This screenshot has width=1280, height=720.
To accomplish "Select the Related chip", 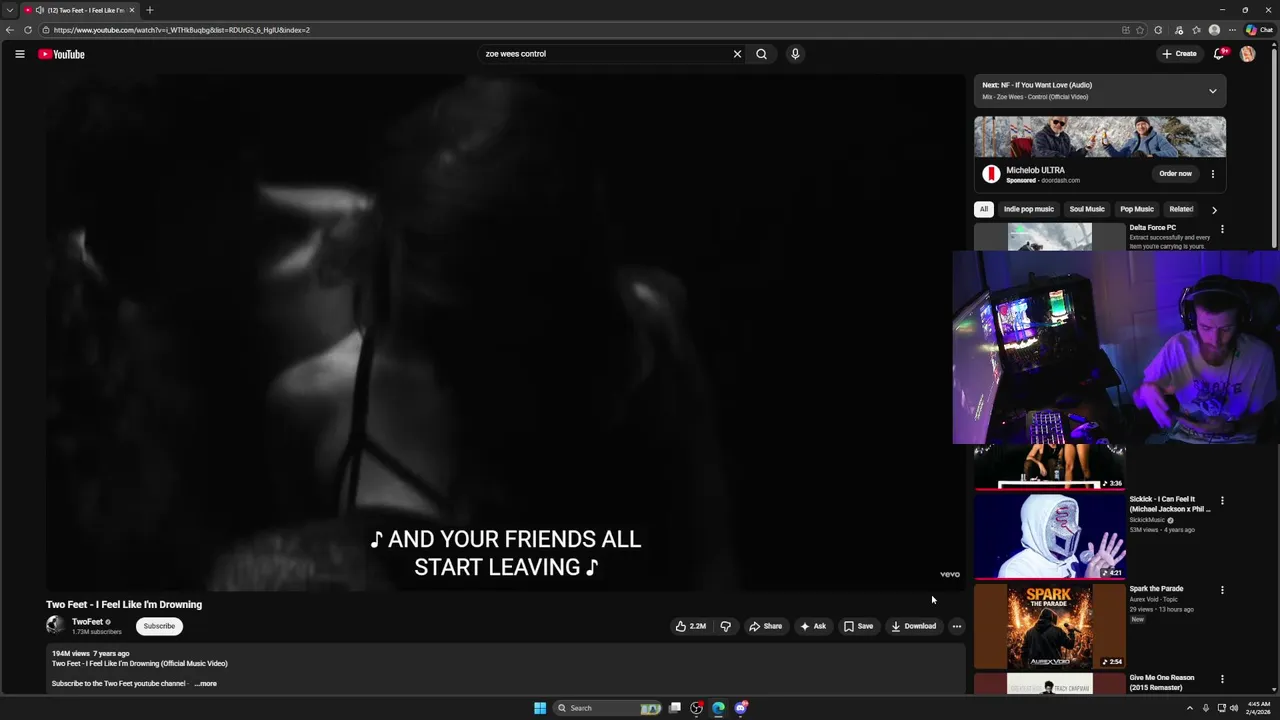I will (x=1181, y=209).
